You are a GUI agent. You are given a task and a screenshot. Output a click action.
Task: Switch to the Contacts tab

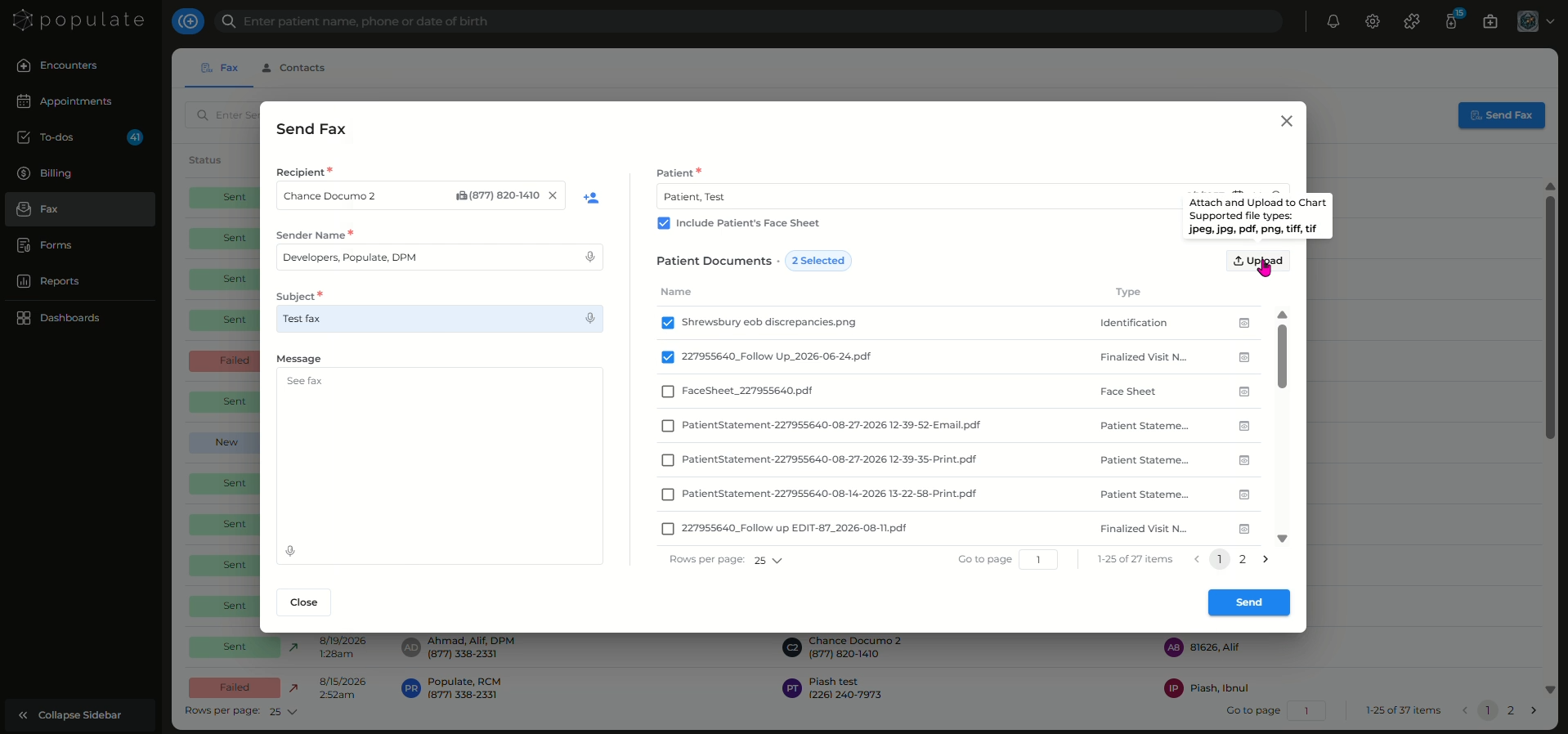(x=293, y=68)
